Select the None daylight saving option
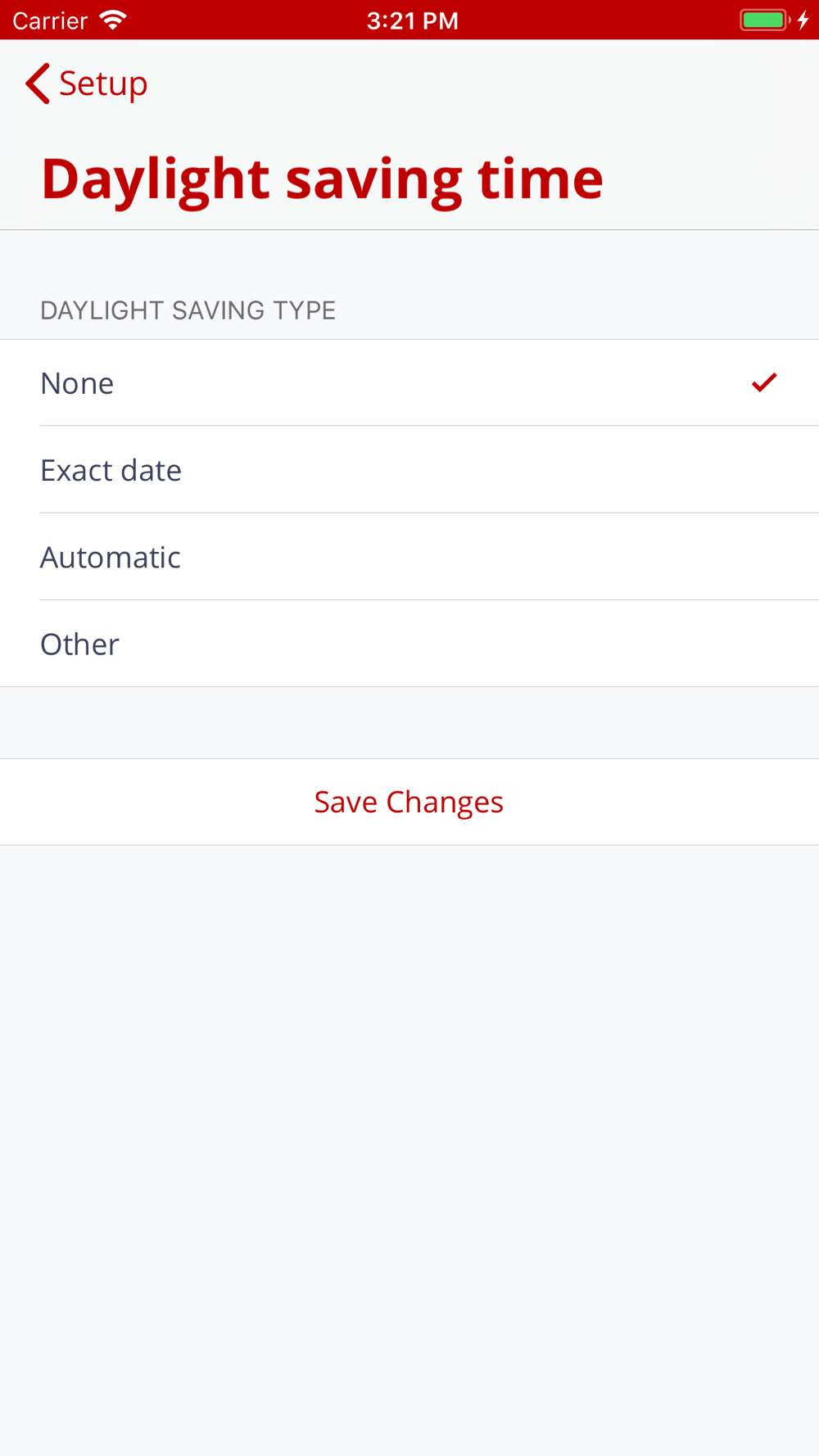Image resolution: width=819 pixels, height=1456 pixels. tap(77, 383)
